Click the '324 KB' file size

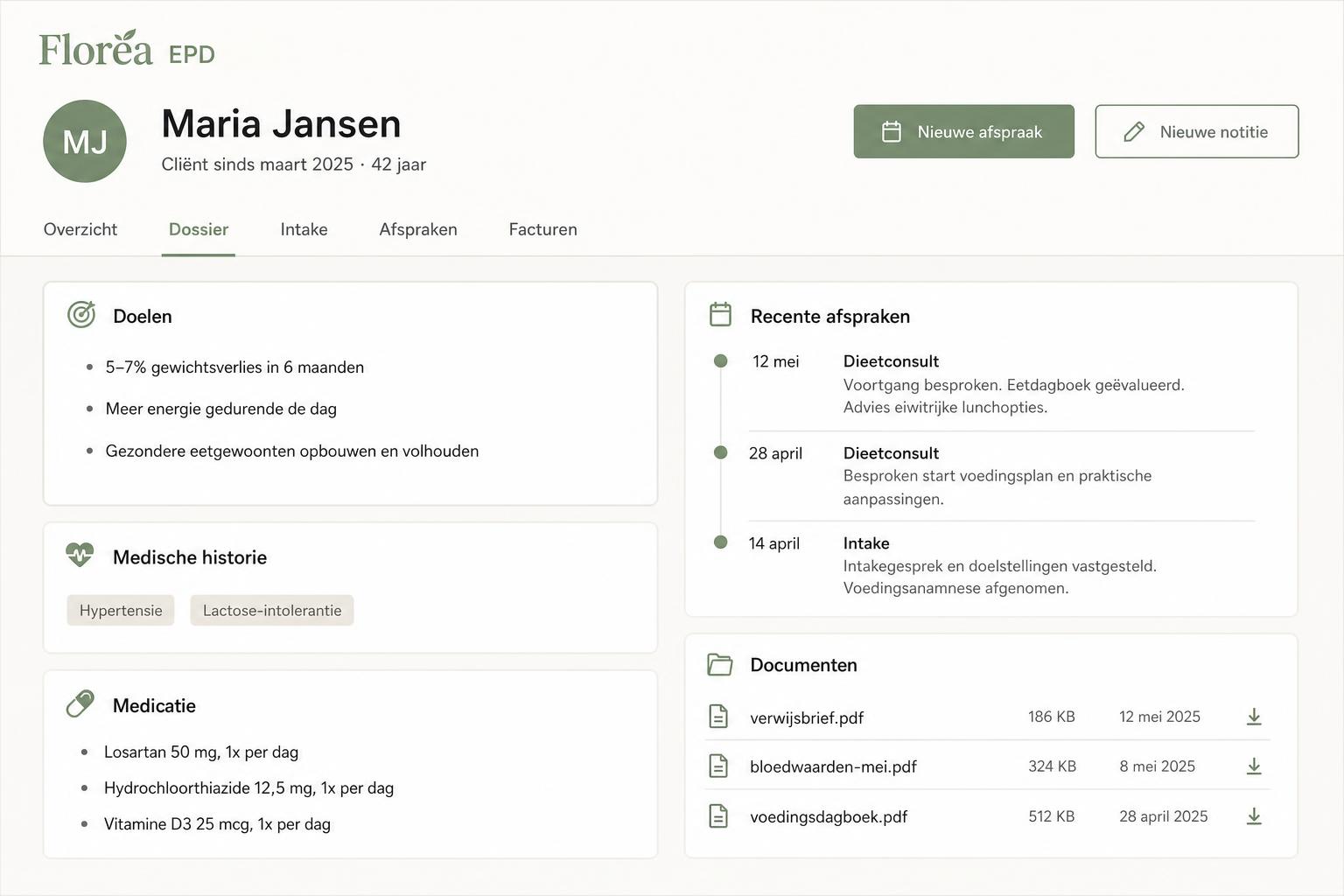pyautogui.click(x=1053, y=766)
